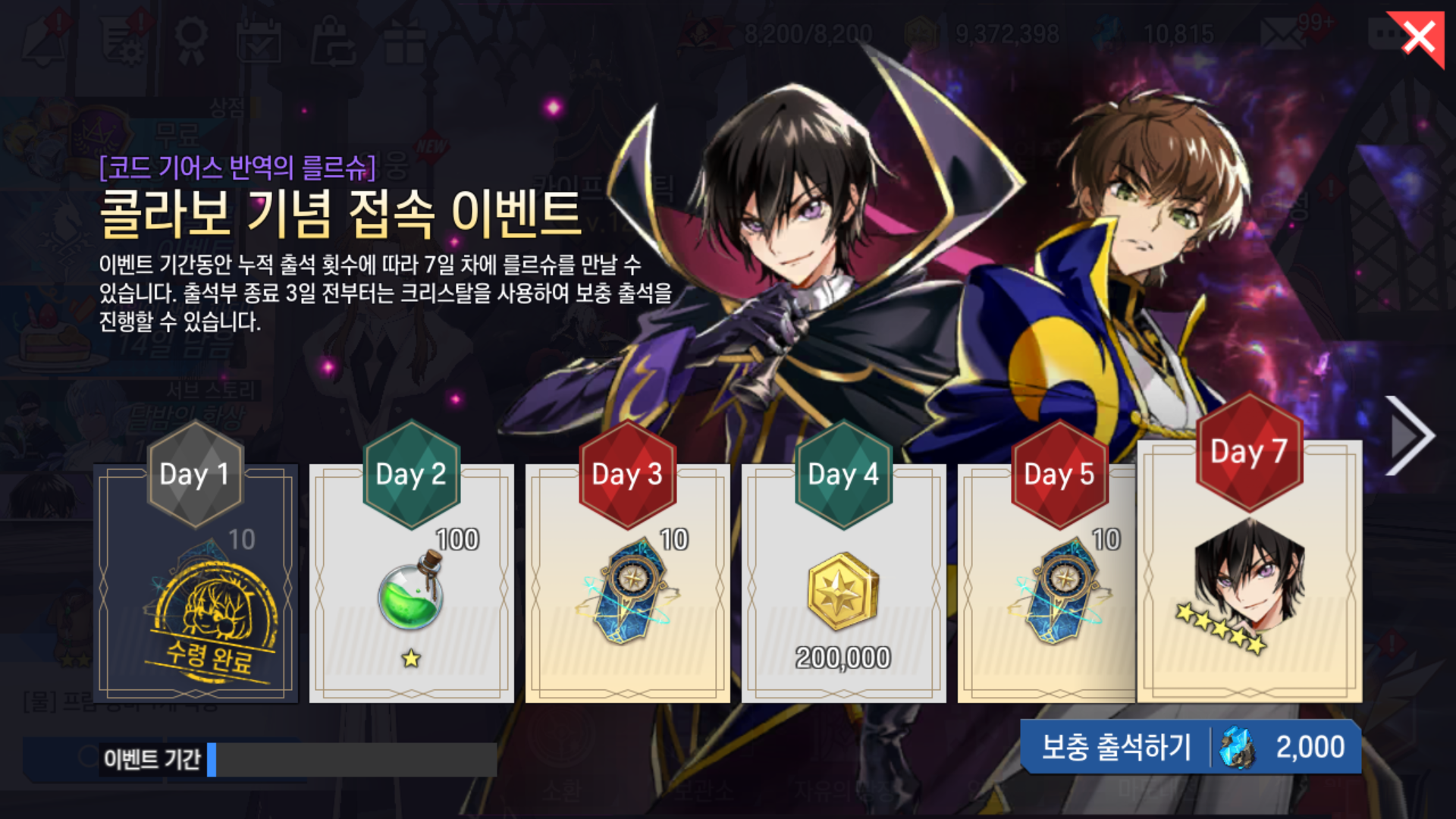Image resolution: width=1456 pixels, height=819 pixels.
Task: Select the Day 4 green hexagon badge
Action: [x=843, y=475]
